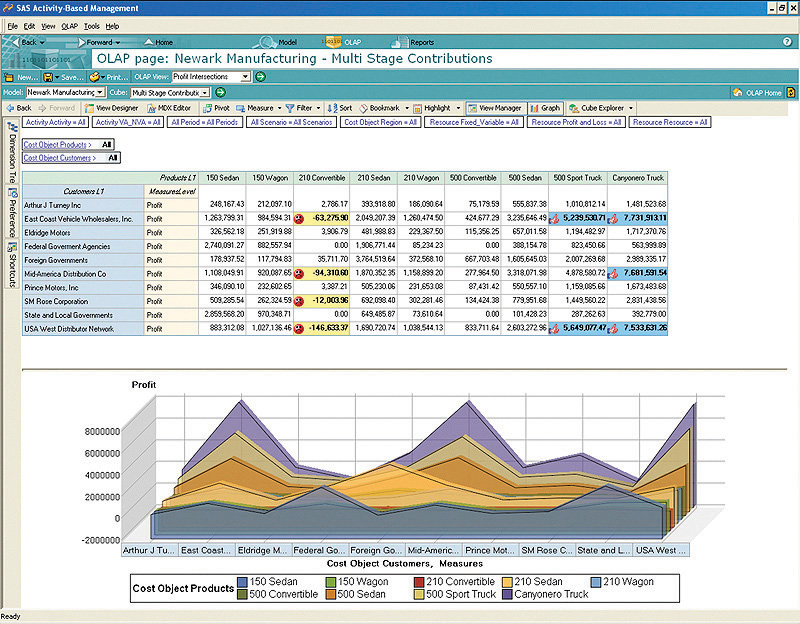Open the View menu
Image resolution: width=800 pixels, height=624 pixels.
pos(48,26)
